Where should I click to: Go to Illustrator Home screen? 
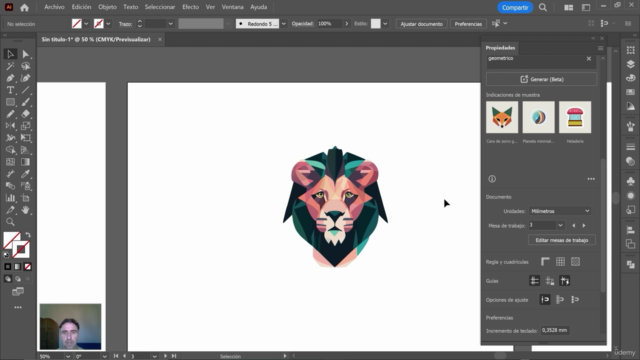click(x=24, y=7)
